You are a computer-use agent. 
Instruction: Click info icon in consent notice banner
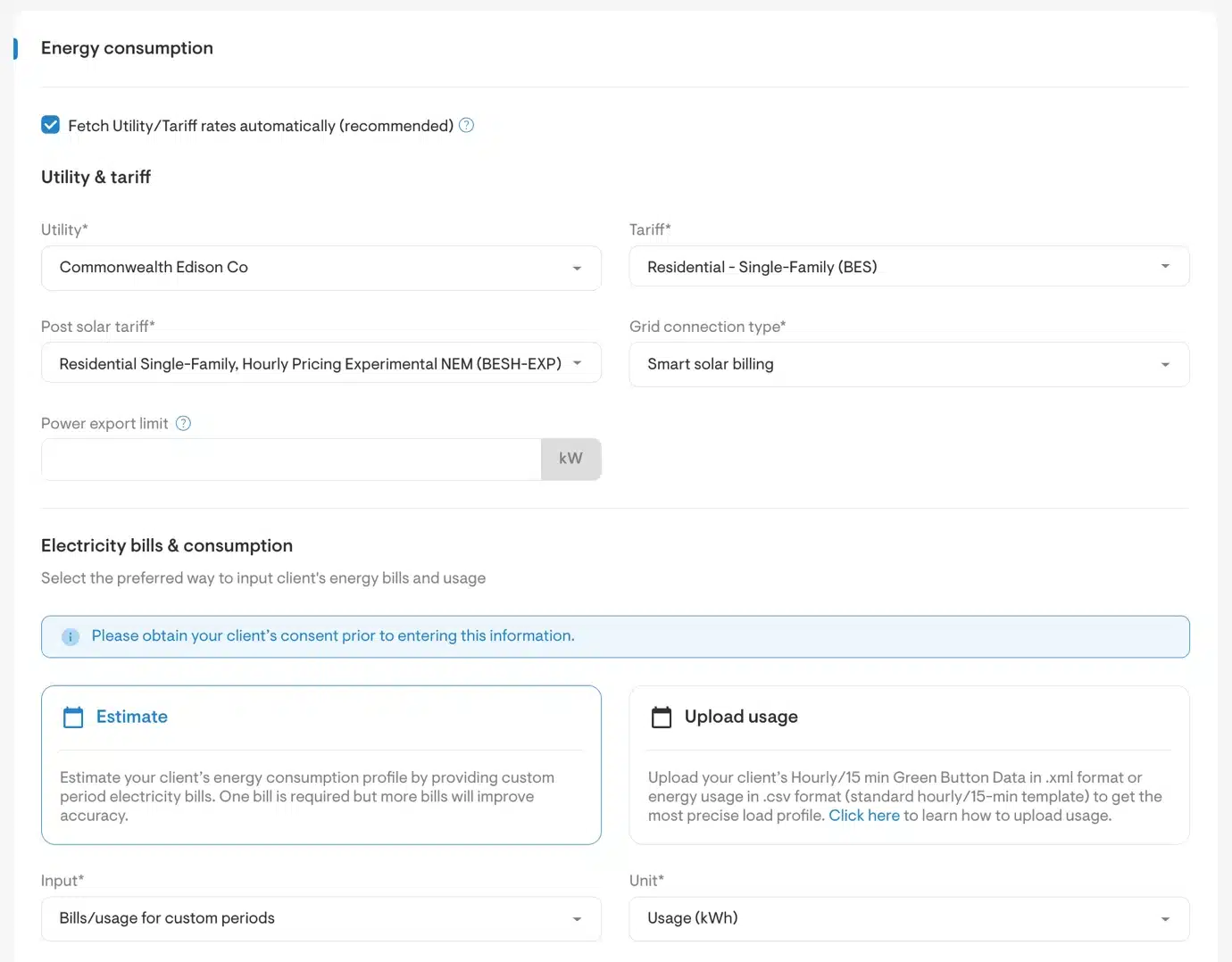(71, 637)
